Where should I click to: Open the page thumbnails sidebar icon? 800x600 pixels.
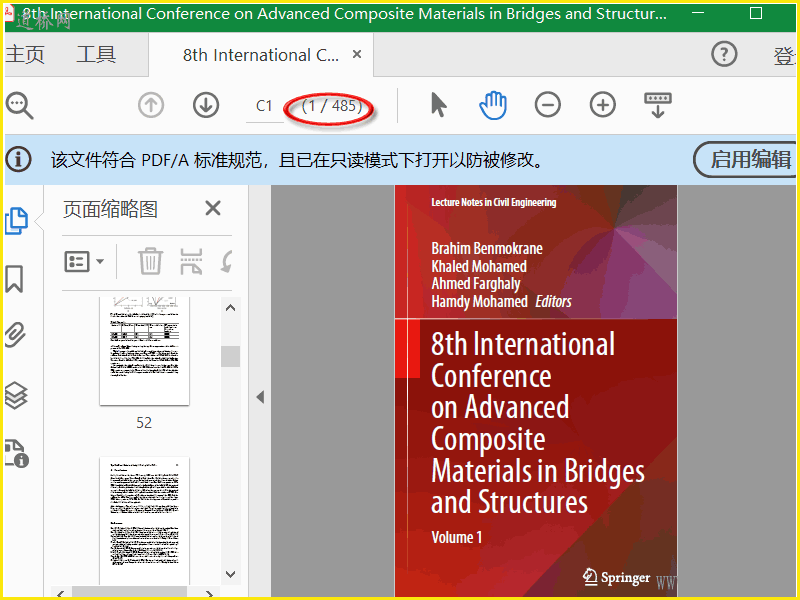[x=16, y=221]
